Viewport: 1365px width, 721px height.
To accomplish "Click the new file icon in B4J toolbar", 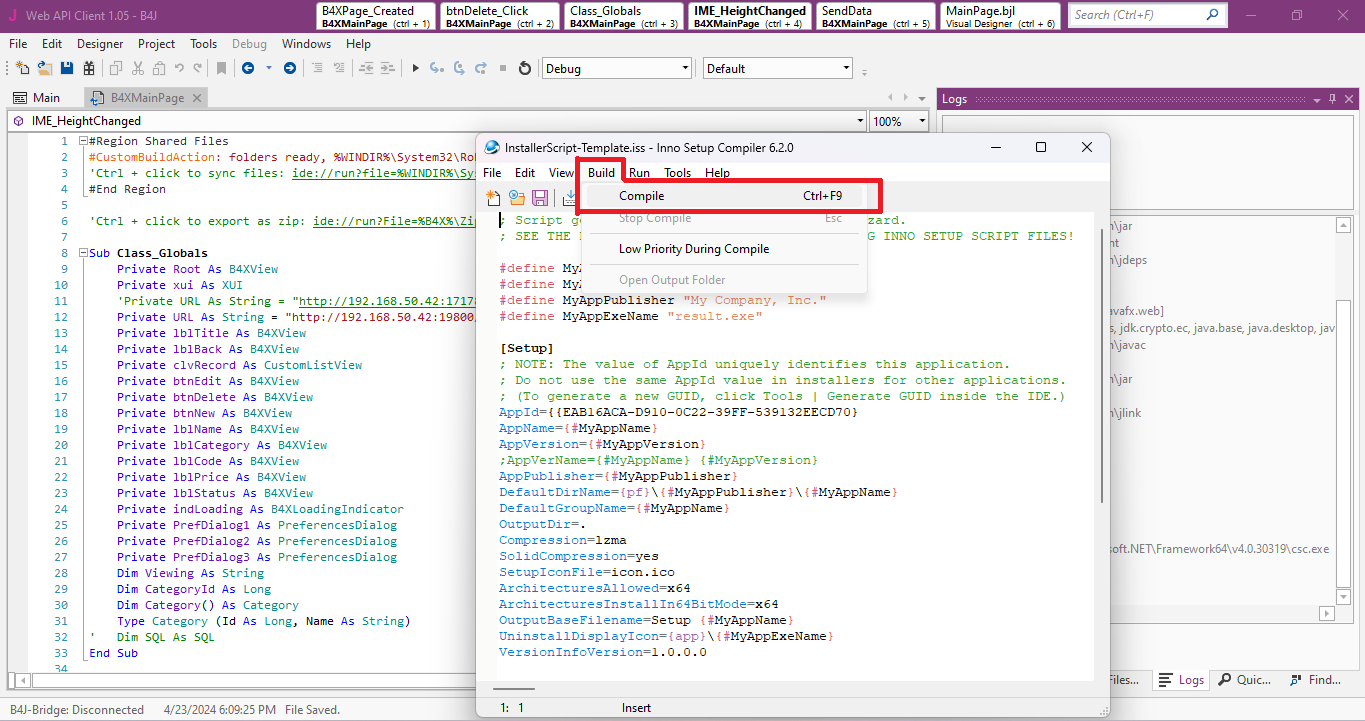I will coord(23,68).
